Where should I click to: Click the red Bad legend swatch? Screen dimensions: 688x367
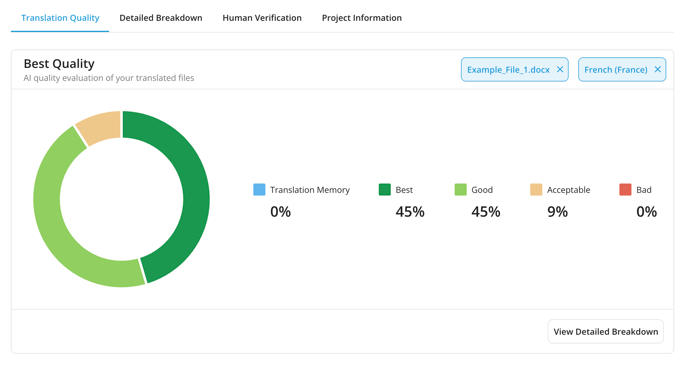(625, 190)
